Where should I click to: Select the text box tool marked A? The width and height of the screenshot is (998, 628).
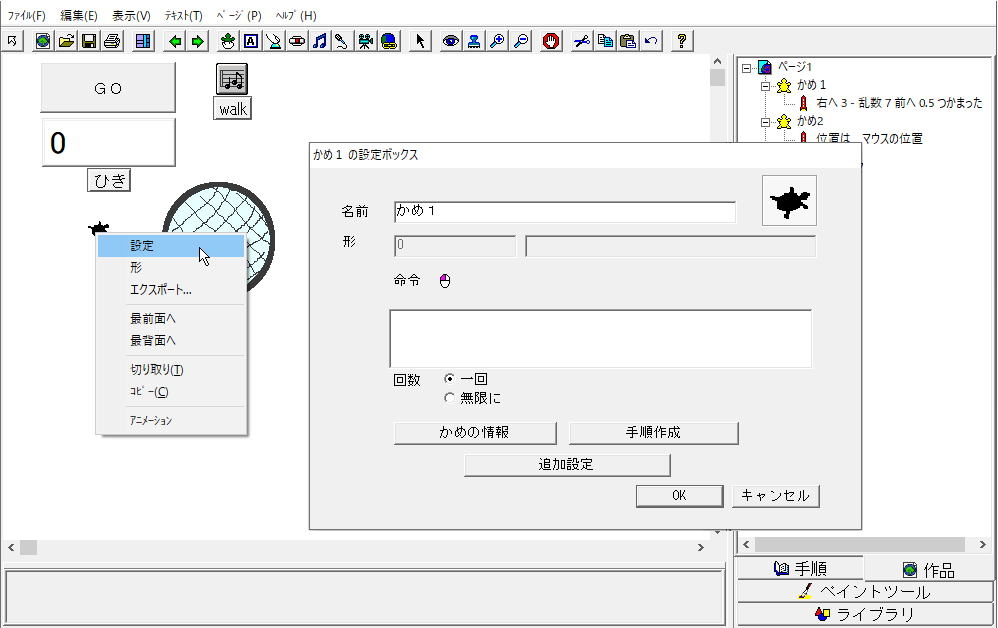pyautogui.click(x=251, y=41)
